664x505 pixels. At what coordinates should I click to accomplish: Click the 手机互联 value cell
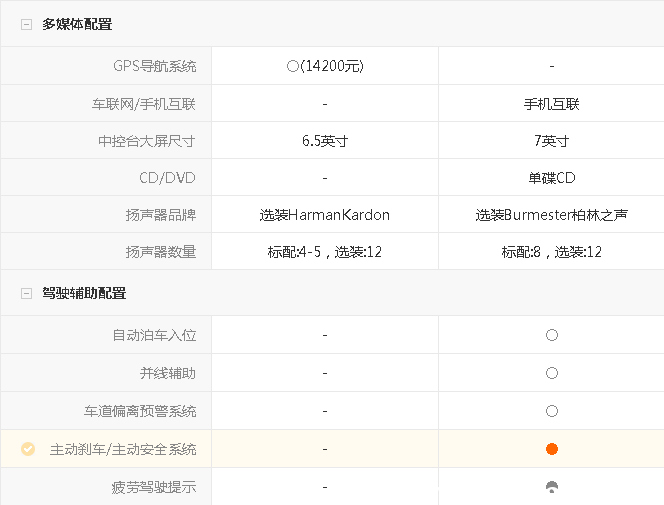(551, 104)
